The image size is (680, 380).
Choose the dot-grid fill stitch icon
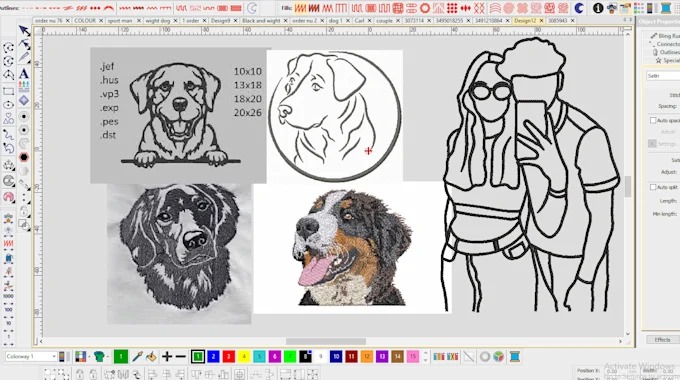click(452, 8)
